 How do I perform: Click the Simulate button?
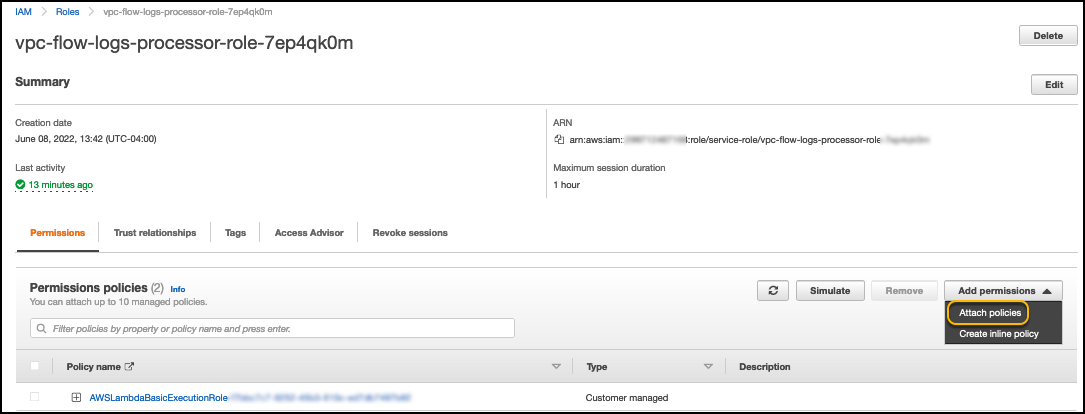[830, 291]
